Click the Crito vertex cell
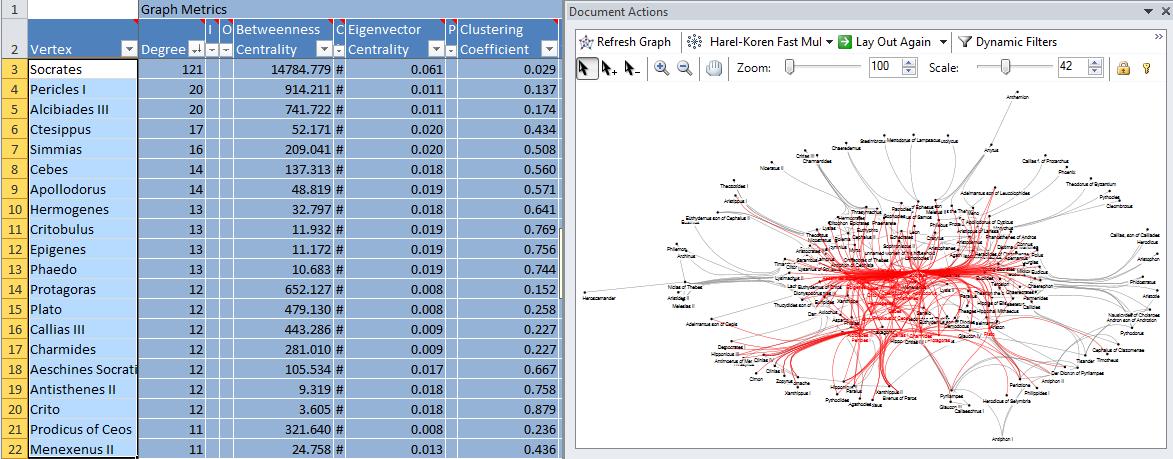Viewport: 1173px width, 459px height. tap(82, 409)
